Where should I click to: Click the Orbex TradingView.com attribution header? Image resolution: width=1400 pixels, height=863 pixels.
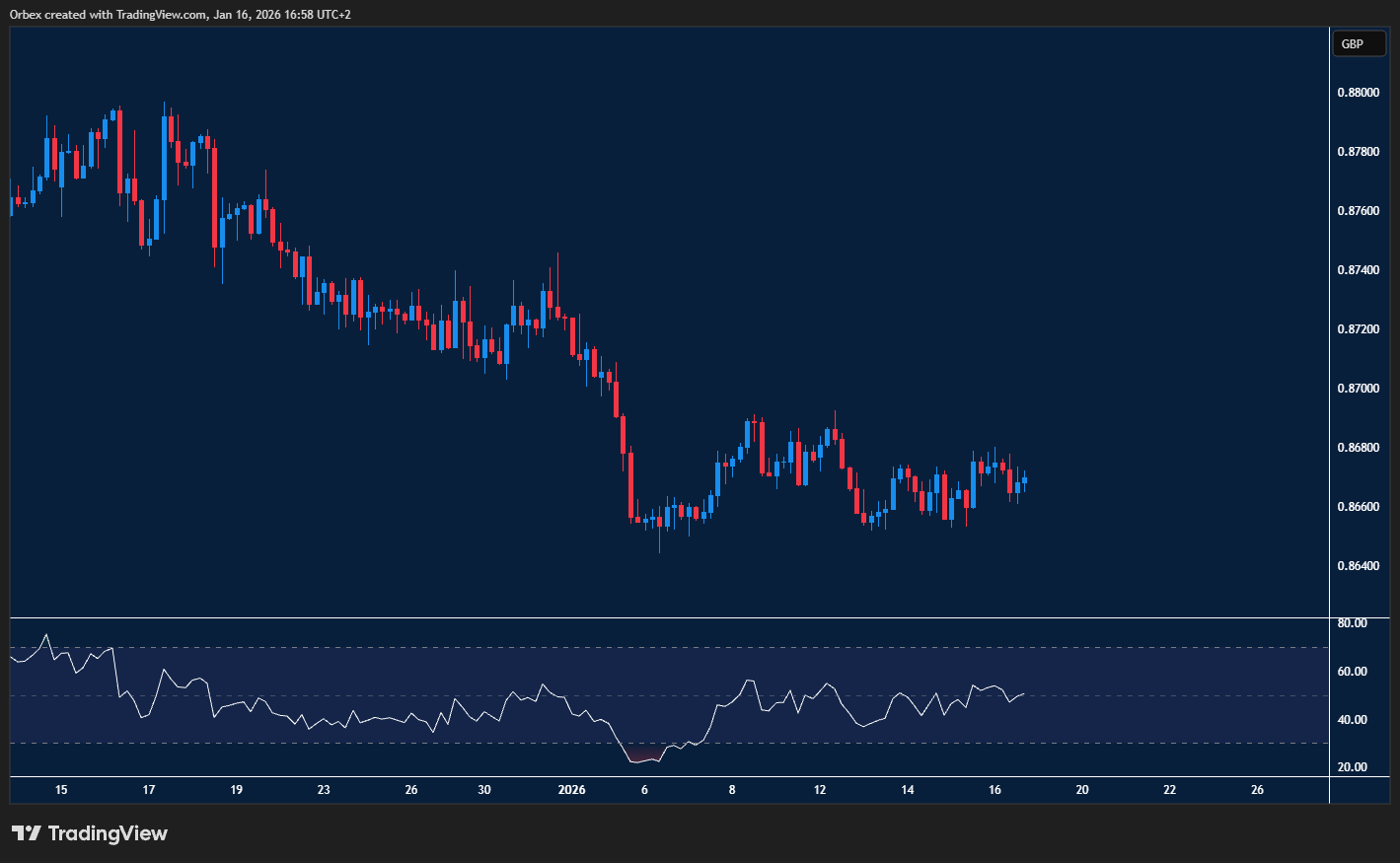tap(180, 14)
